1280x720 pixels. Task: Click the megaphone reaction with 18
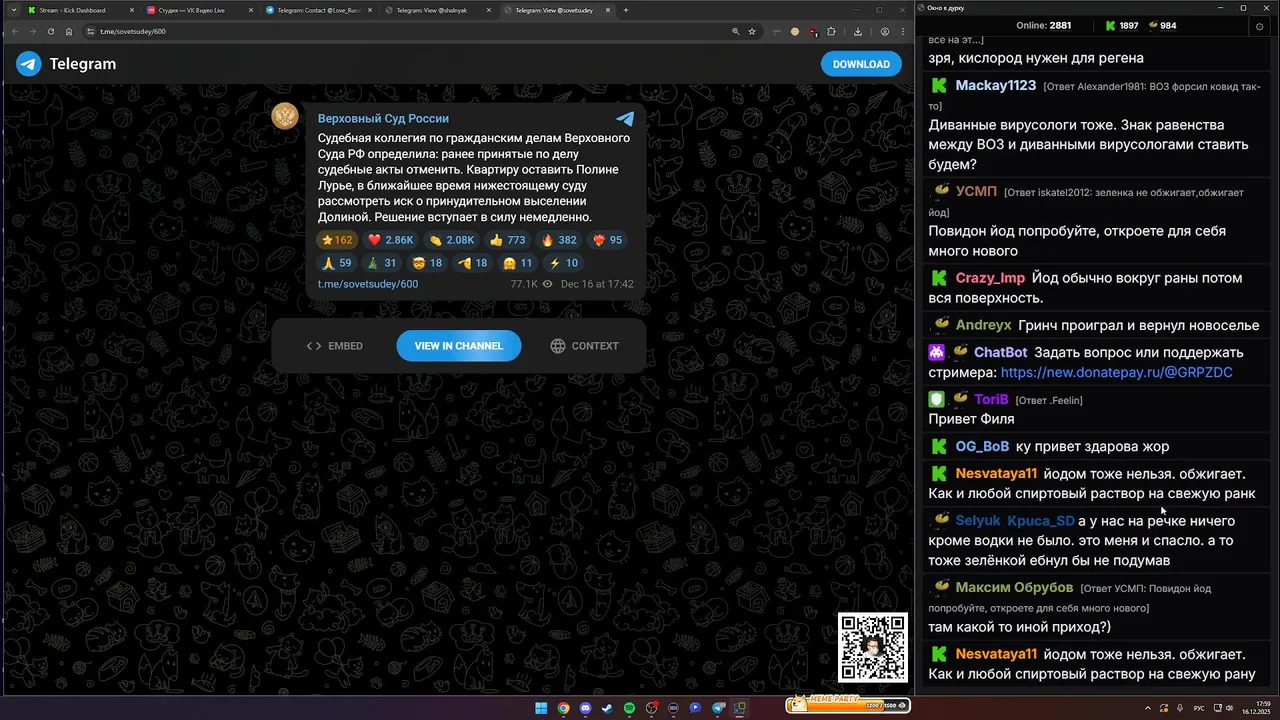click(473, 263)
